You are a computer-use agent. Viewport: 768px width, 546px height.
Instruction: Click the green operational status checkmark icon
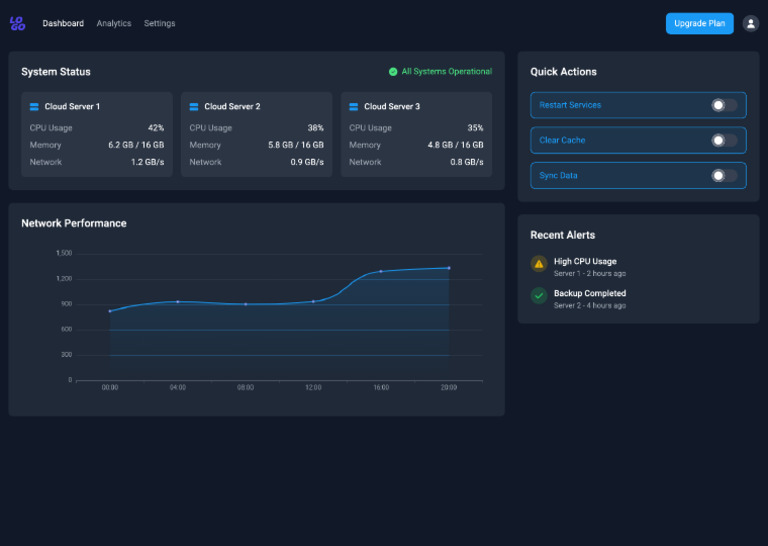[393, 71]
